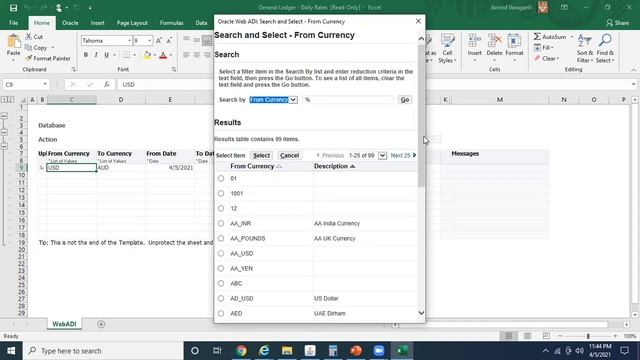Click the Cell Styles icon

pyautogui.click(x=447, y=41)
